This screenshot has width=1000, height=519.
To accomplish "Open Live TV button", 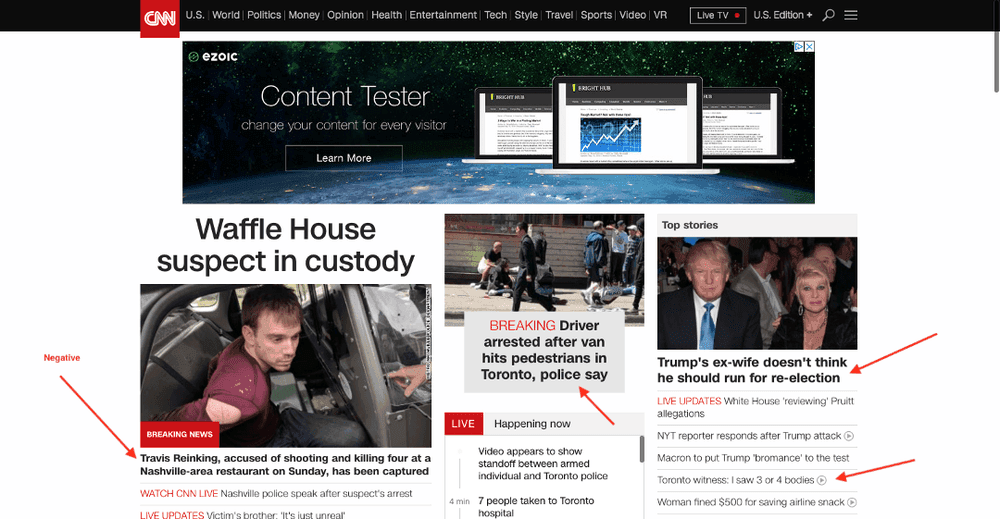I will pos(717,15).
